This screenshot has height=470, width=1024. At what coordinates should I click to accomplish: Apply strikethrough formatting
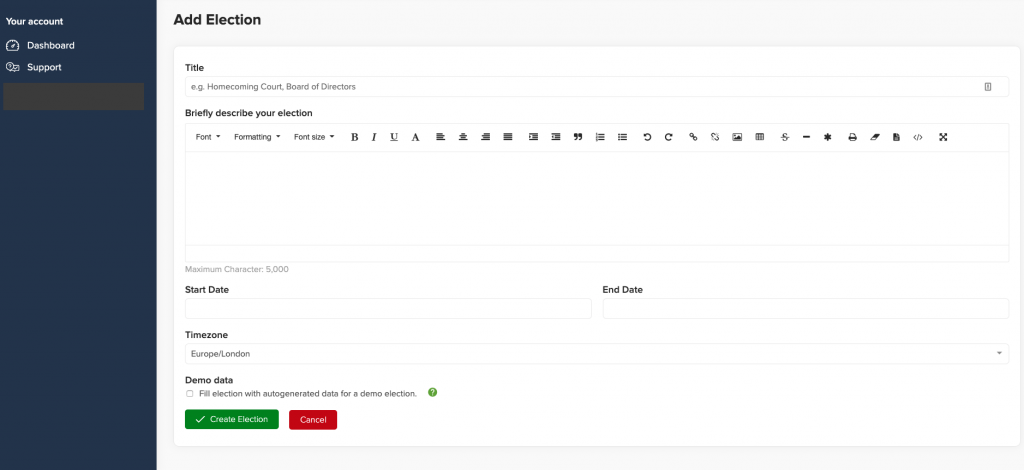[785, 137]
